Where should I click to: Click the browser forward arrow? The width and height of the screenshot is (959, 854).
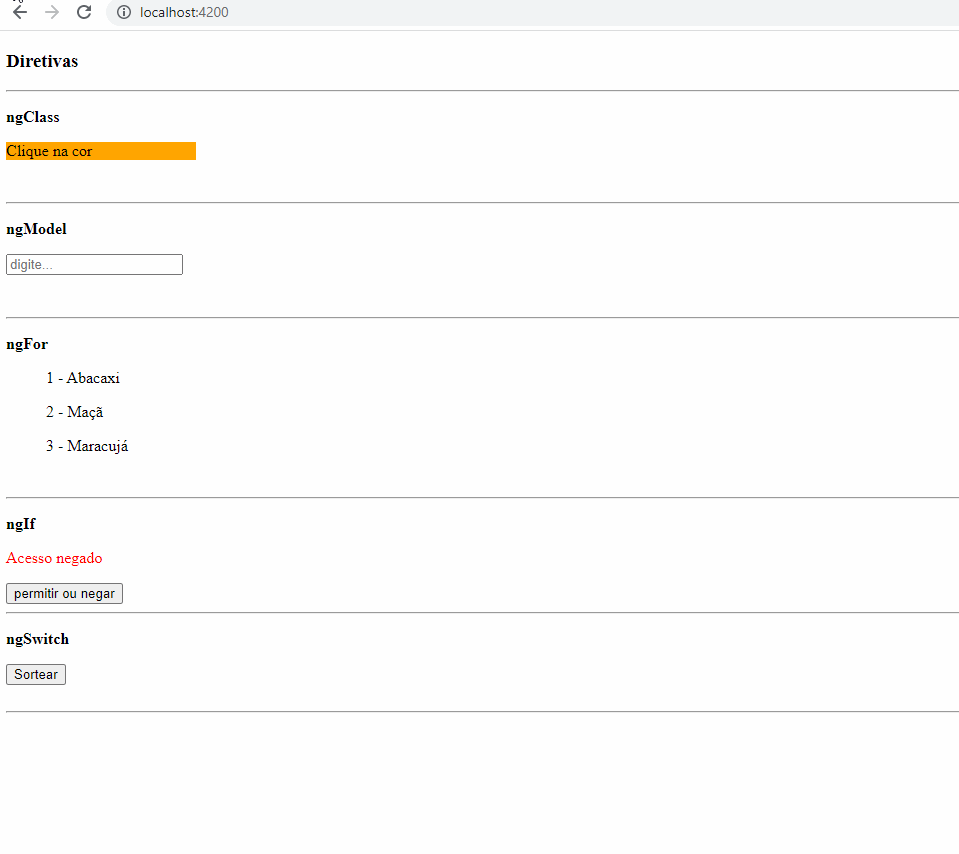(52, 12)
